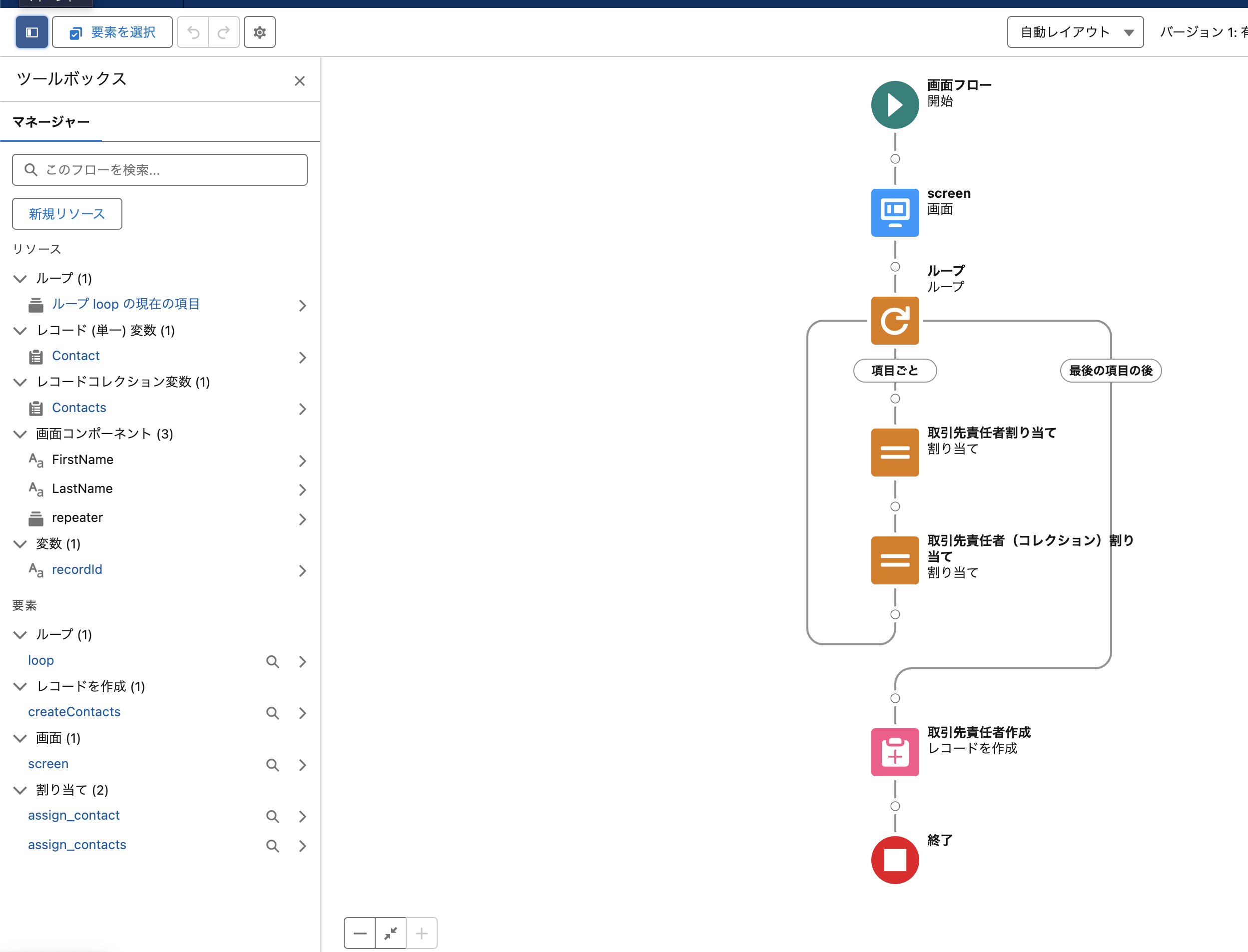This screenshot has width=1248, height=952.
Task: Expand details chevron for Contacts resource
Action: point(302,409)
